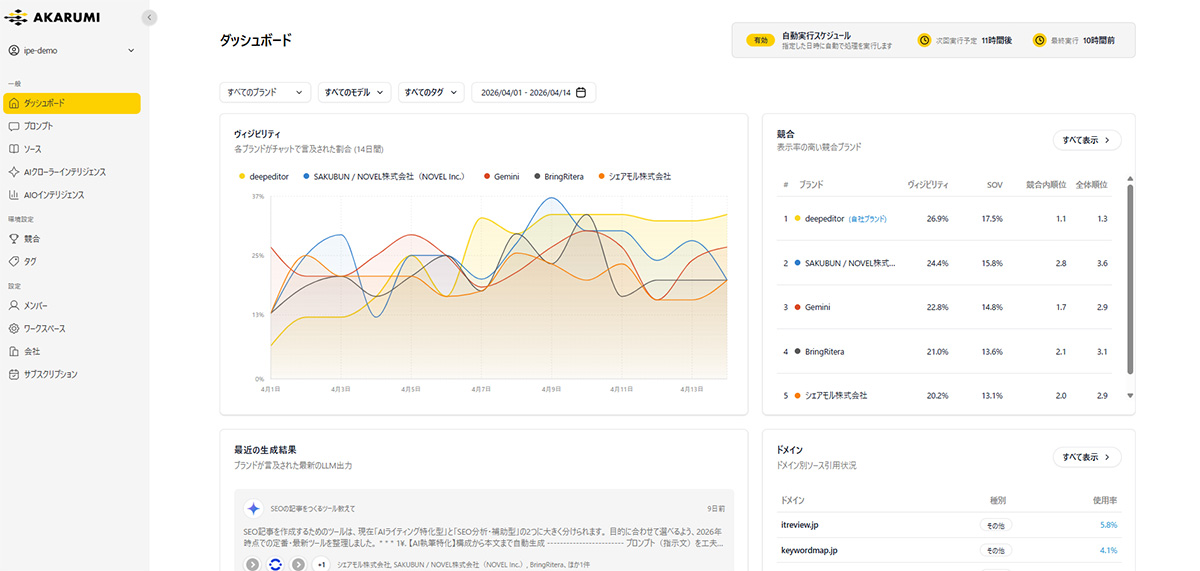Go to 競合 settings in the sidebar
Image resolution: width=1200 pixels, height=571 pixels.
[72, 239]
